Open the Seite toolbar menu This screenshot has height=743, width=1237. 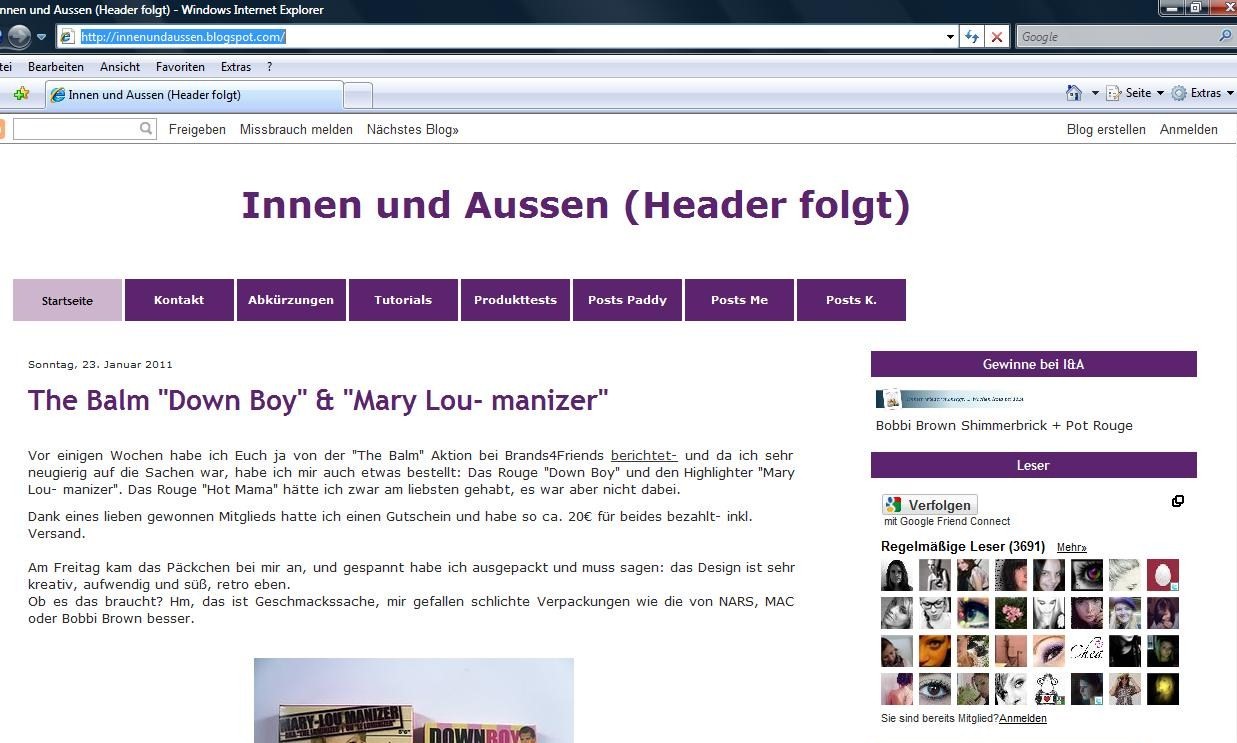[x=1135, y=93]
